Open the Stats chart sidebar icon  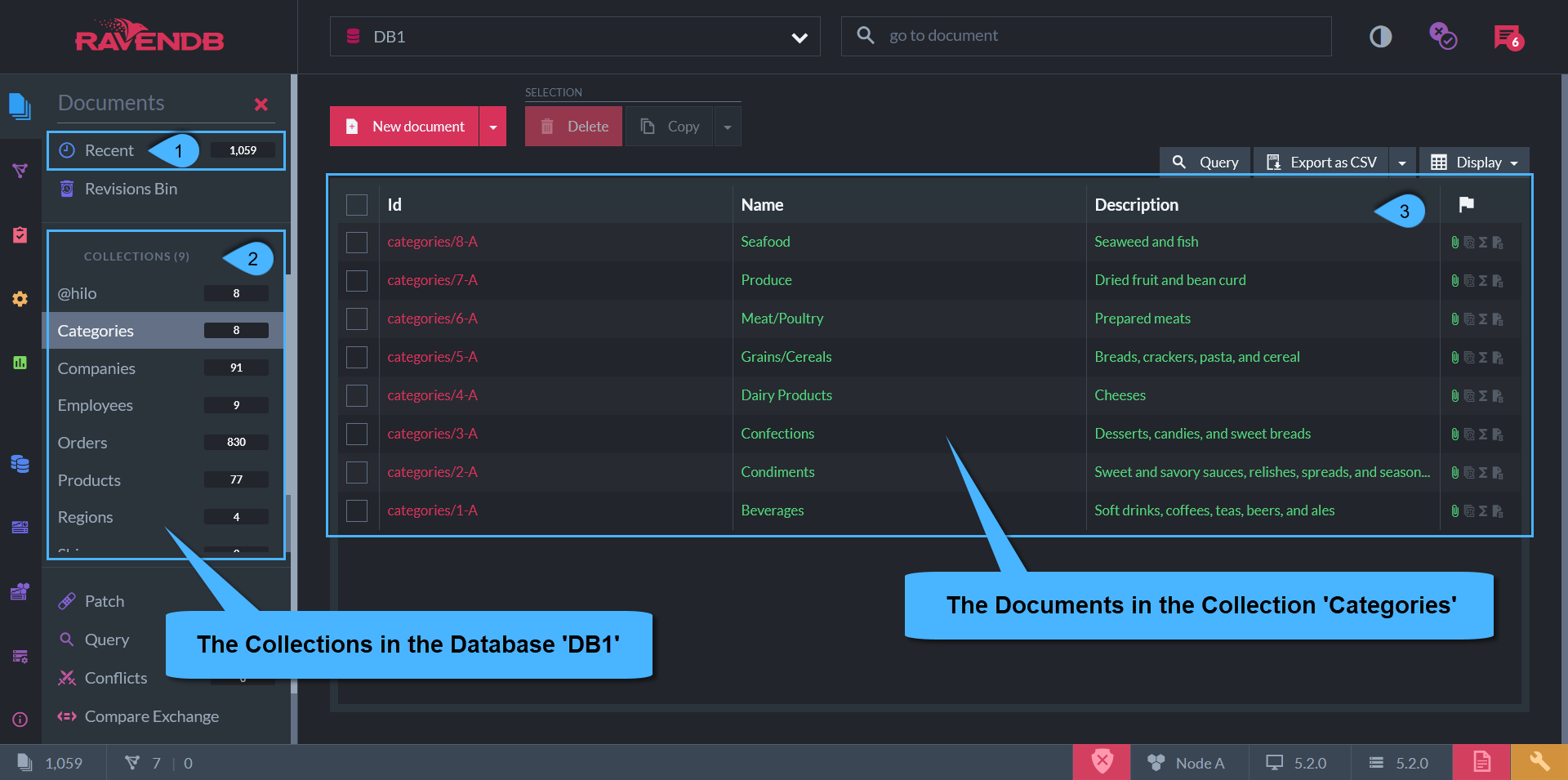[x=20, y=363]
